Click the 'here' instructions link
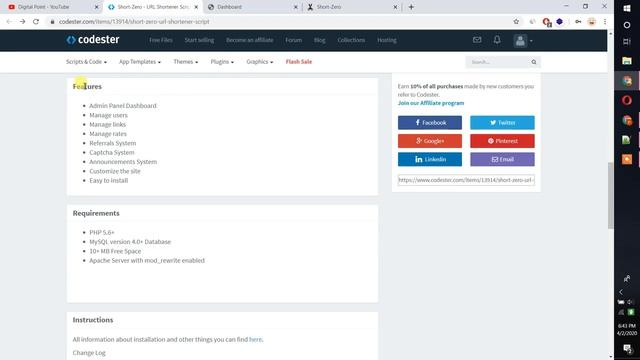The width and height of the screenshot is (640, 360). coord(256,339)
